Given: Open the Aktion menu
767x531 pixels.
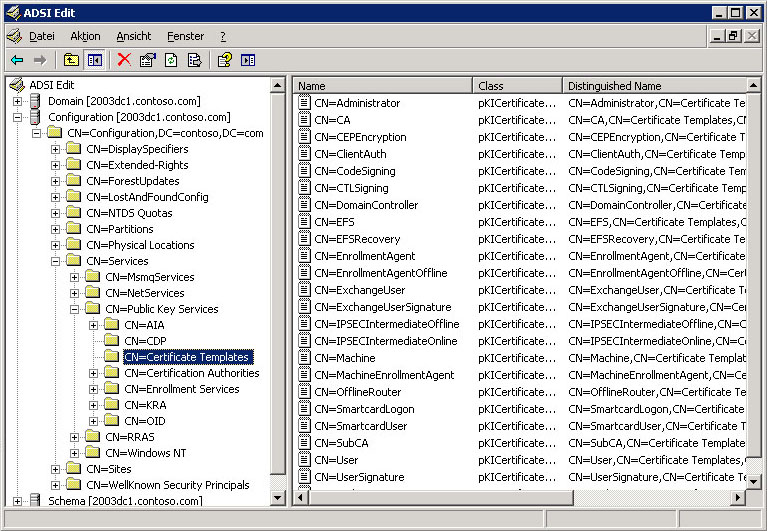Looking at the screenshot, I should click(x=85, y=36).
